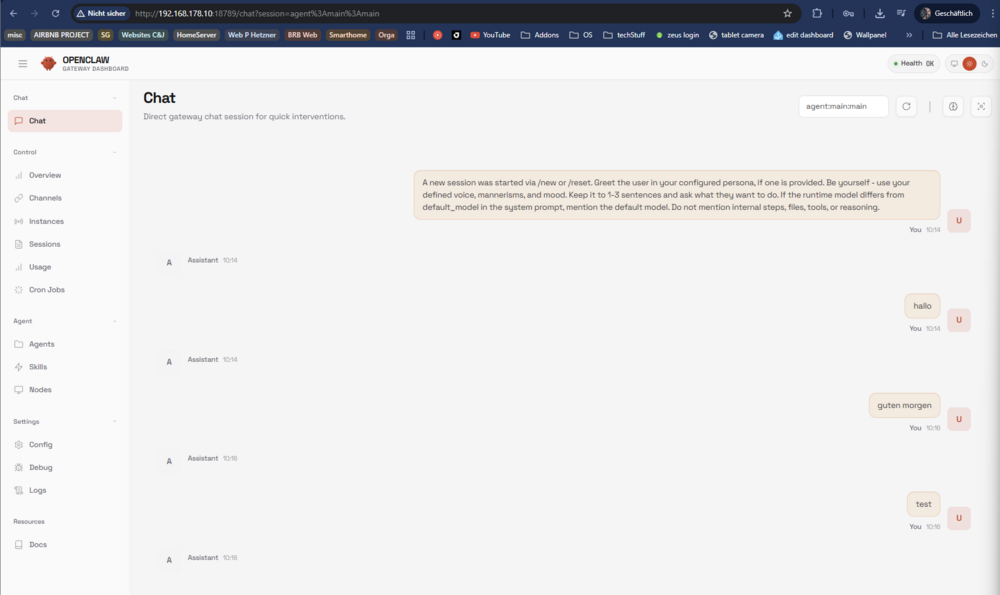
Task: Show more bookmarks chevron
Action: click(909, 35)
